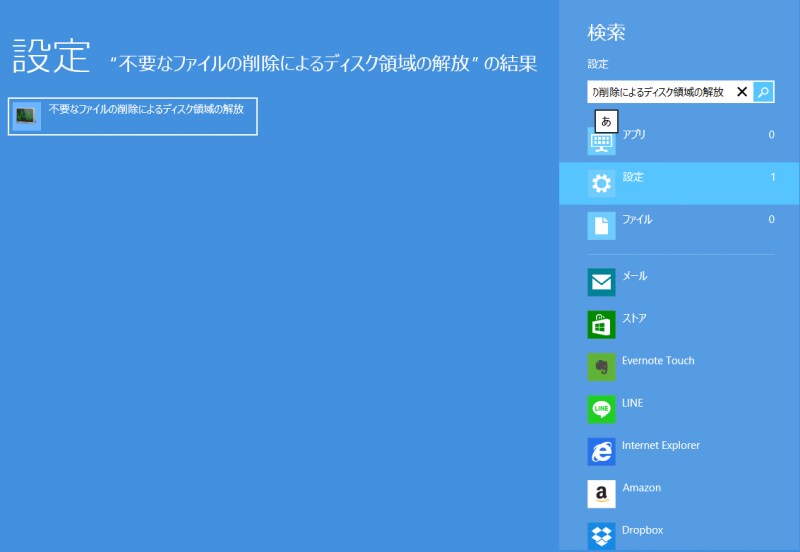Filter search results by アプリ label
The height and width of the screenshot is (552, 800).
pos(634,134)
